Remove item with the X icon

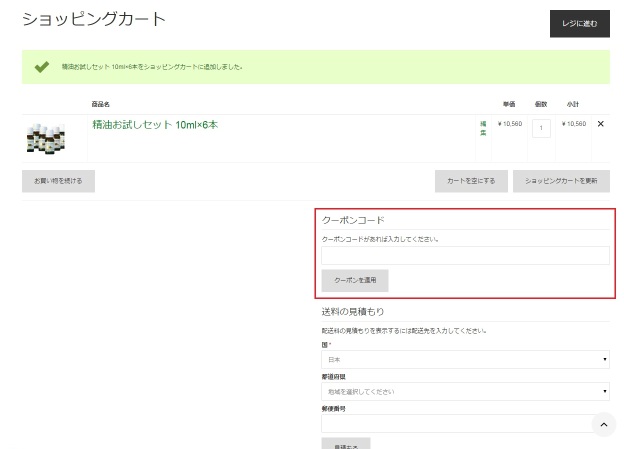coord(601,124)
